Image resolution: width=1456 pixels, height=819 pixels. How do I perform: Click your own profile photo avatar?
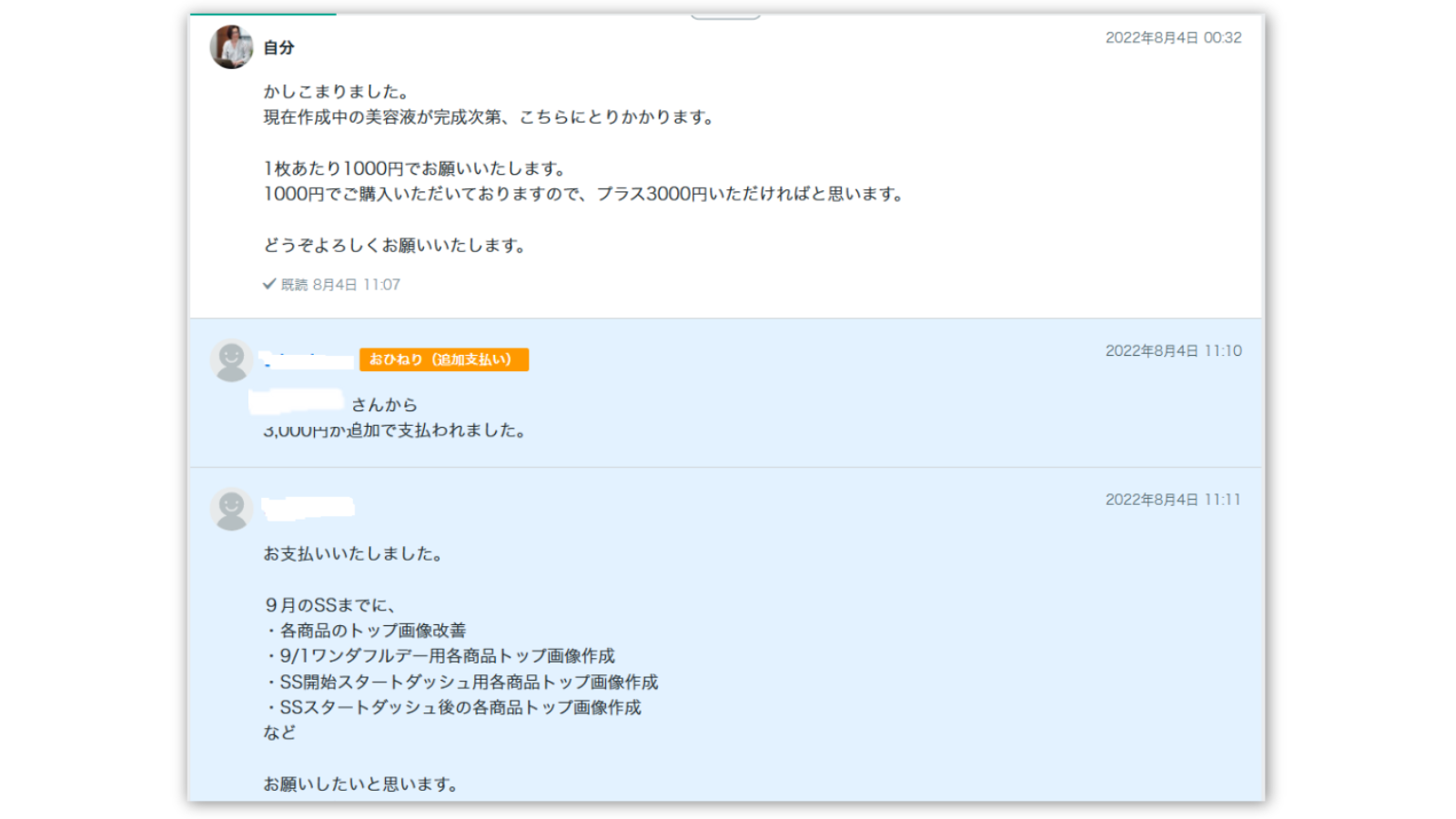(231, 46)
